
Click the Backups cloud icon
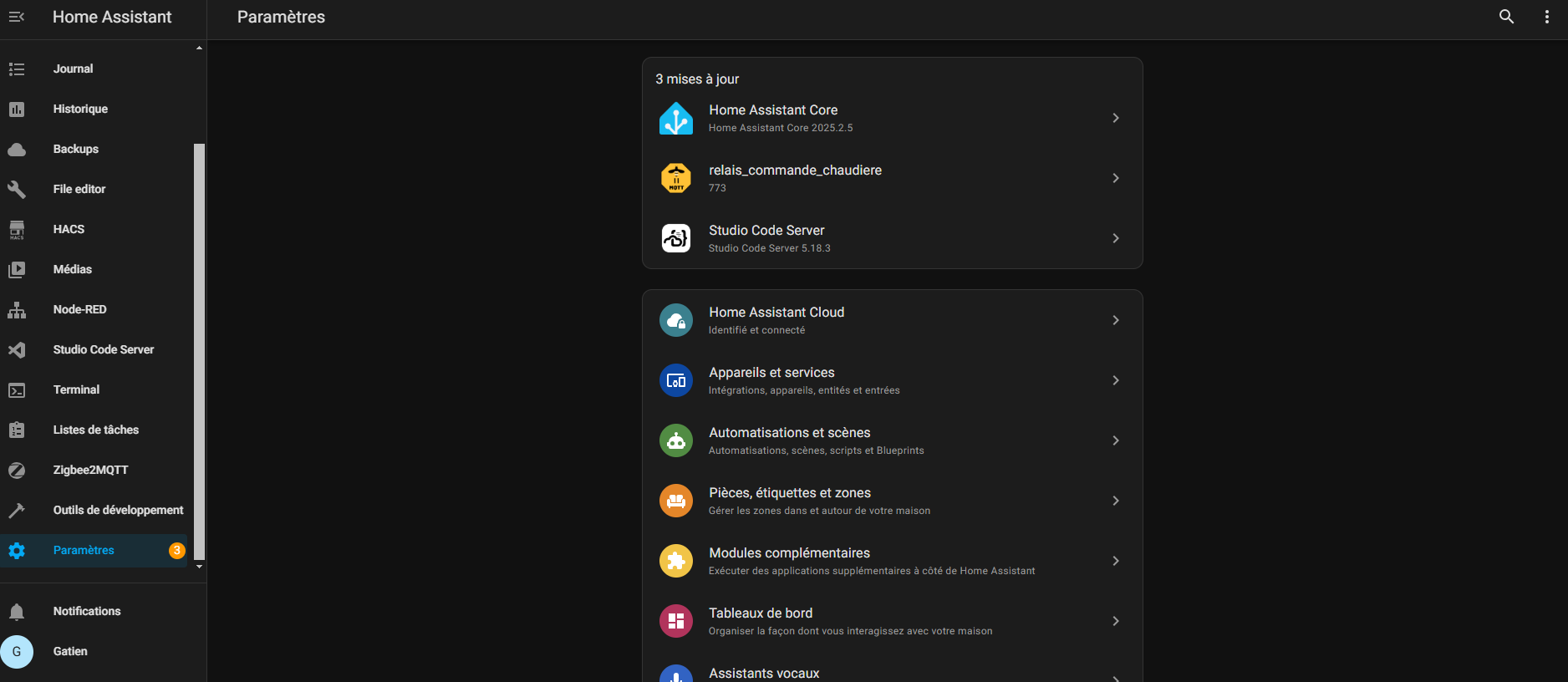coord(17,150)
